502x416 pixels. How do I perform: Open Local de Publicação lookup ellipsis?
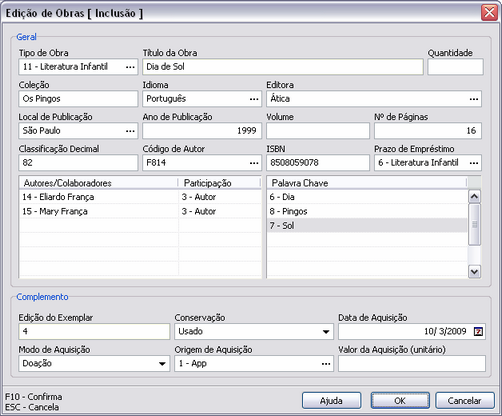click(x=130, y=131)
